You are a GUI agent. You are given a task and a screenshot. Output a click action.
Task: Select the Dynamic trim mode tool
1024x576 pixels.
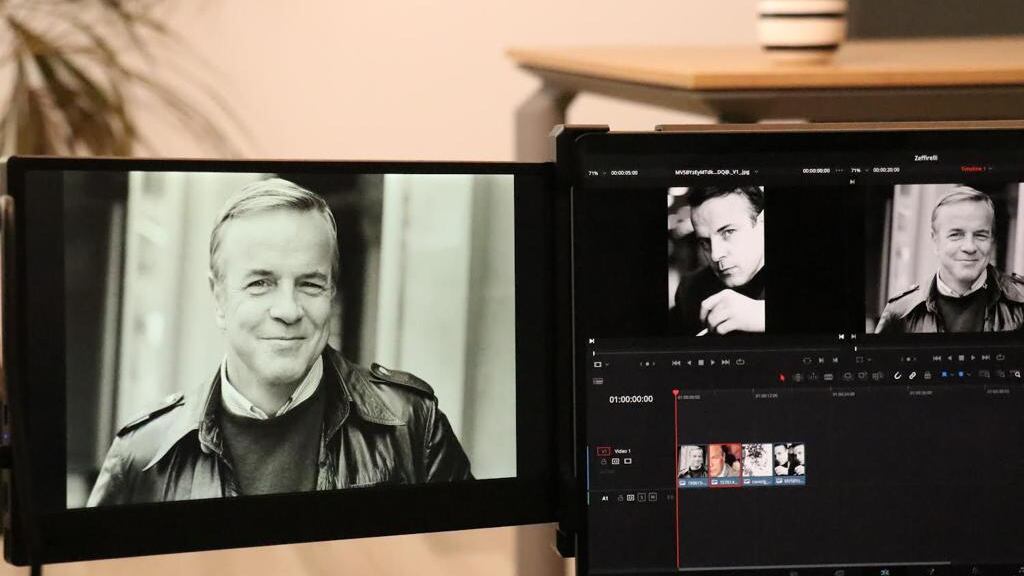click(813, 377)
